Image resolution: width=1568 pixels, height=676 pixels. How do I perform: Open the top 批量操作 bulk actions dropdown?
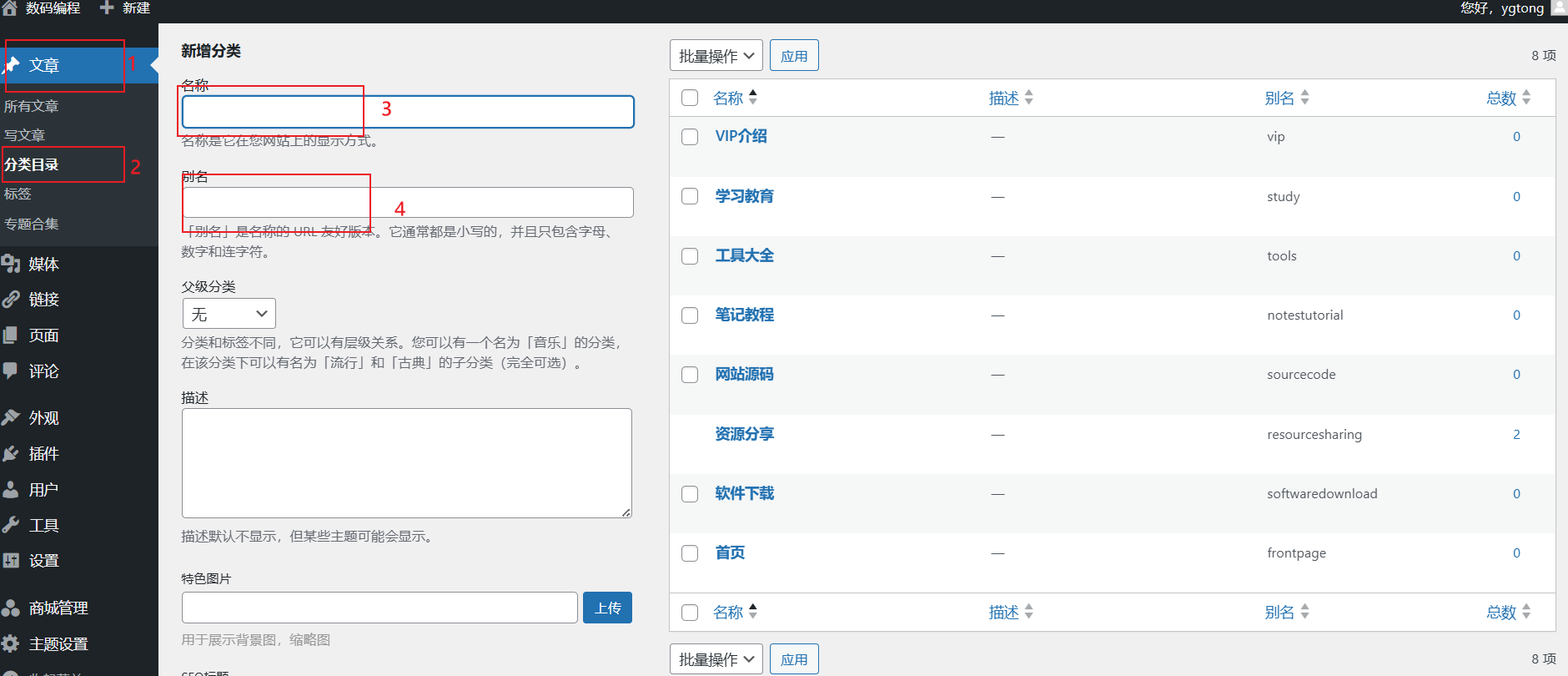click(716, 56)
